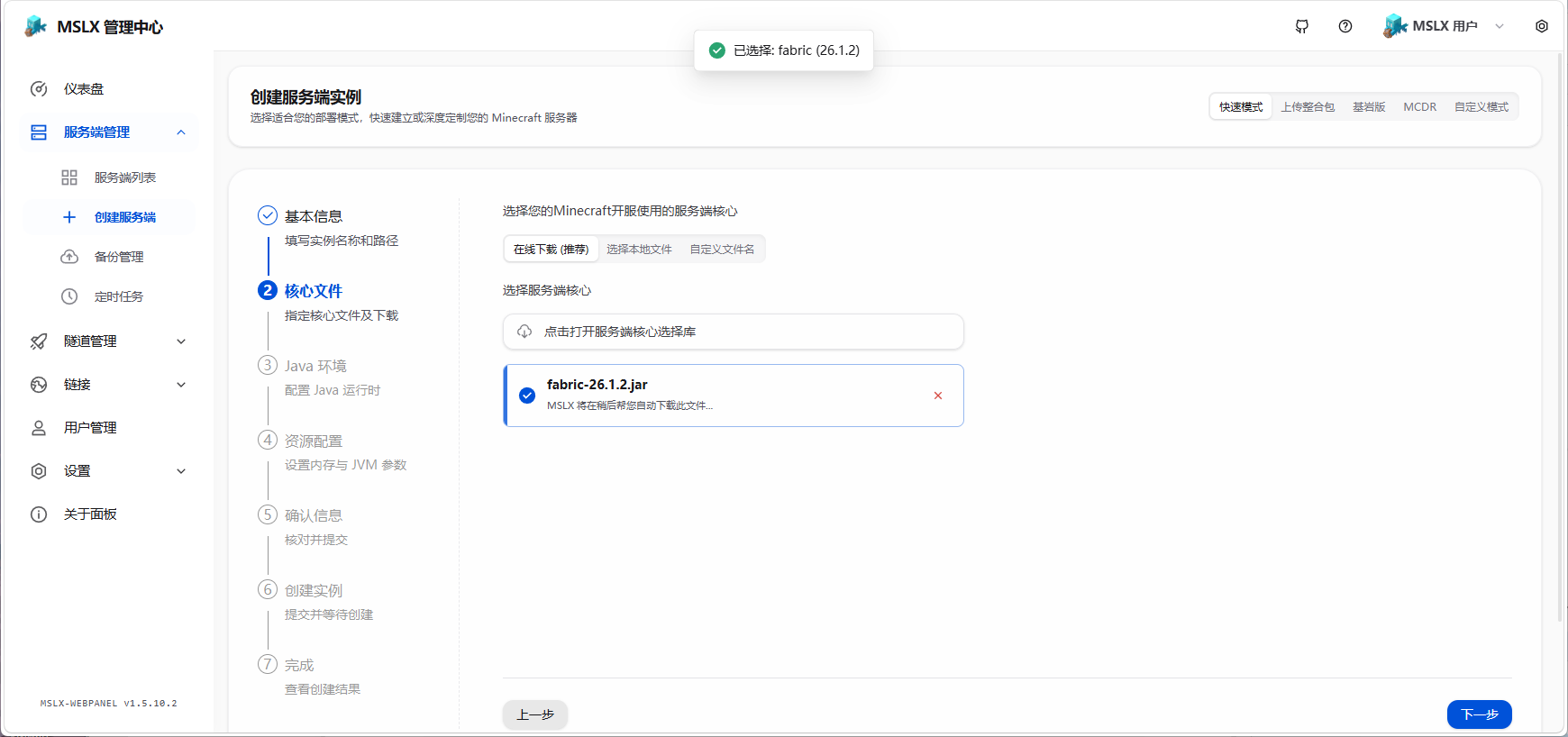
Task: Click the 备份管理 cloud upload icon
Action: 69,257
